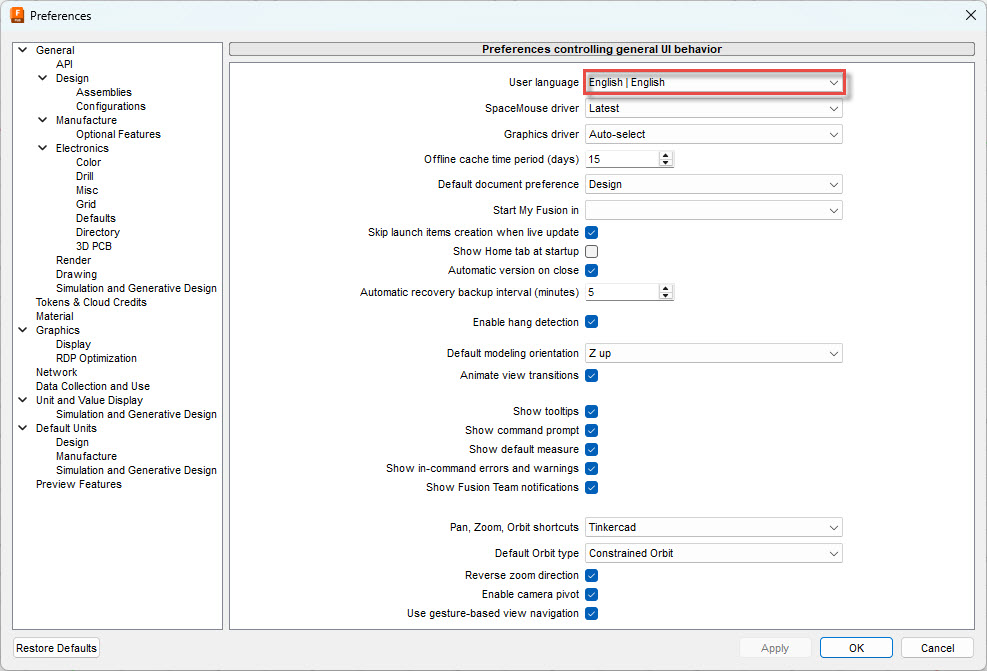Toggle Show default measure checkbox
This screenshot has height=671, width=987.
(x=591, y=449)
